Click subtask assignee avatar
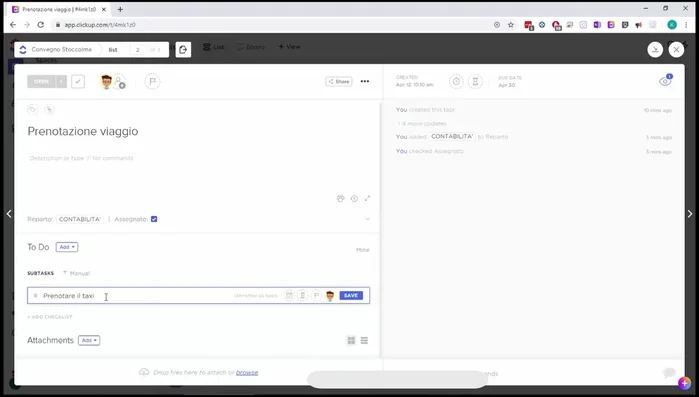The image size is (699, 397). click(330, 295)
